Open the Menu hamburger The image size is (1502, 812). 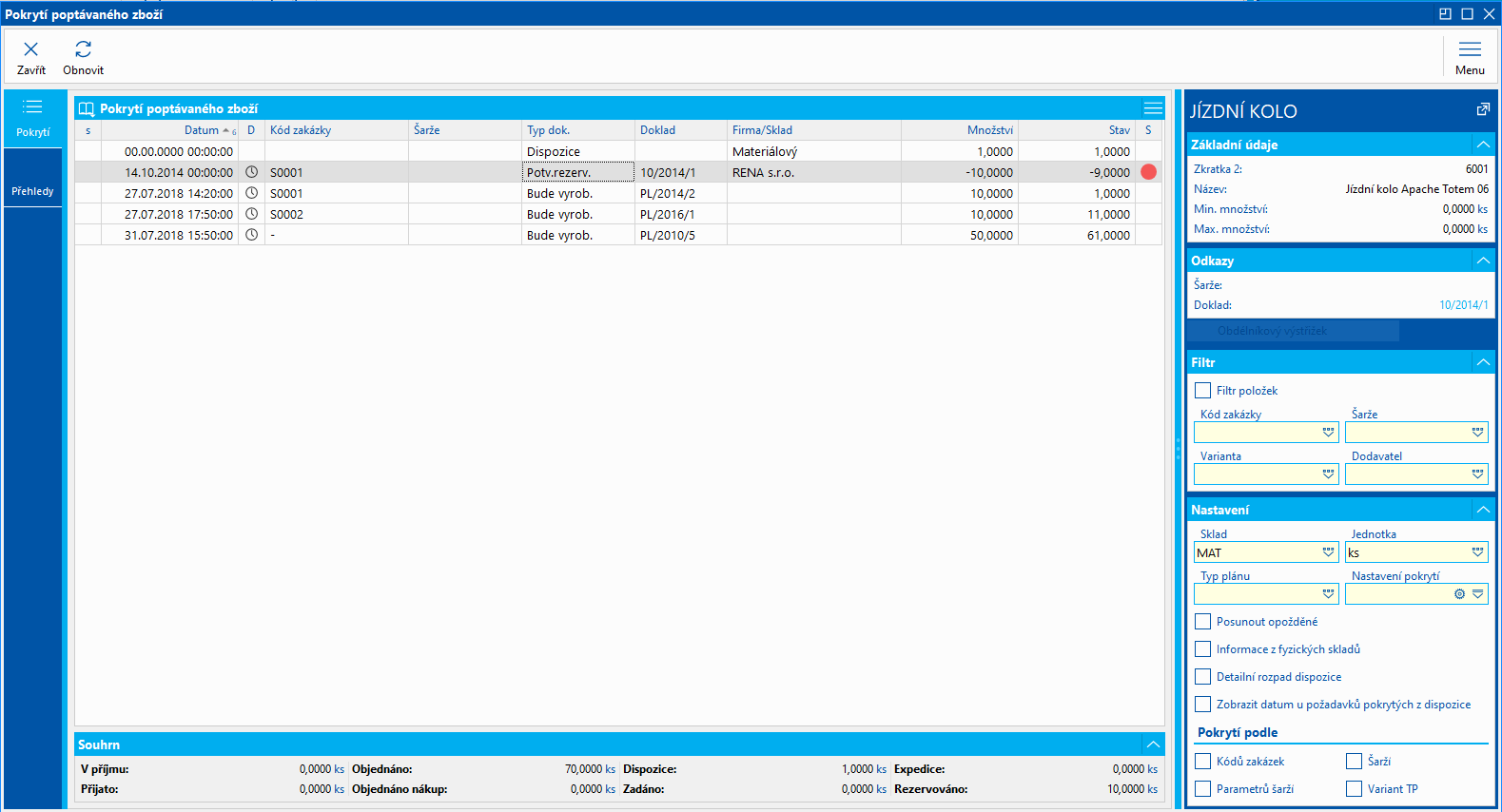pyautogui.click(x=1470, y=57)
